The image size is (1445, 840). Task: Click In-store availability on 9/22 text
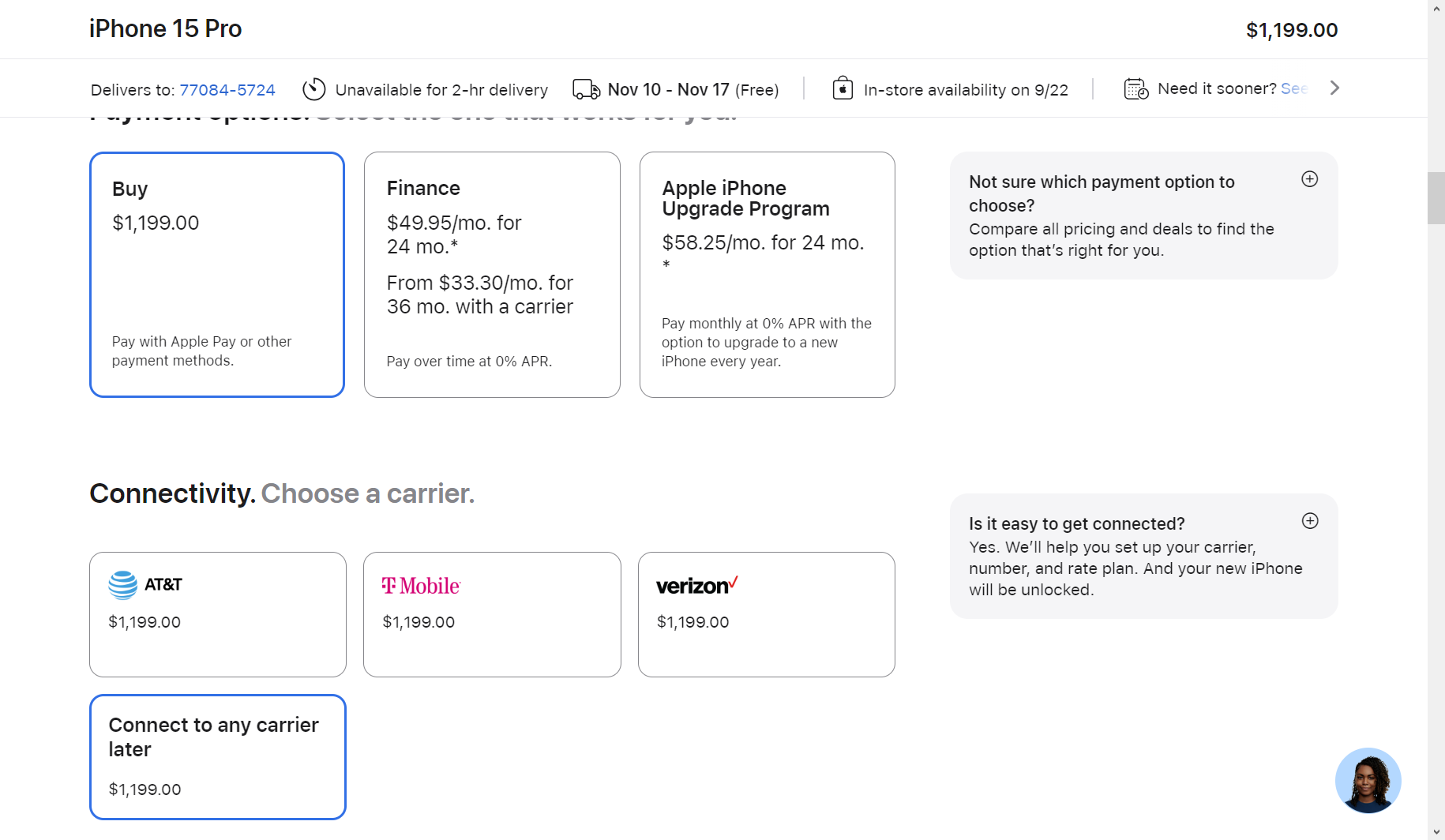(x=966, y=90)
